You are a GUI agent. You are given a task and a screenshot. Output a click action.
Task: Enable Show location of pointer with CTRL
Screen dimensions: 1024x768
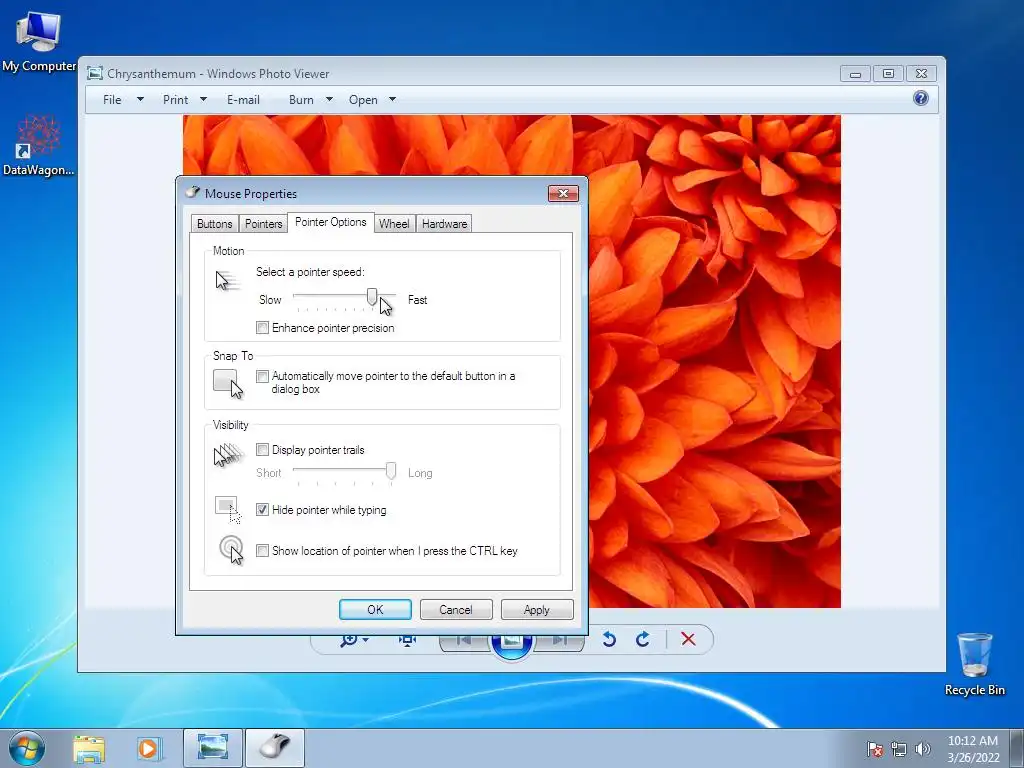click(x=263, y=551)
